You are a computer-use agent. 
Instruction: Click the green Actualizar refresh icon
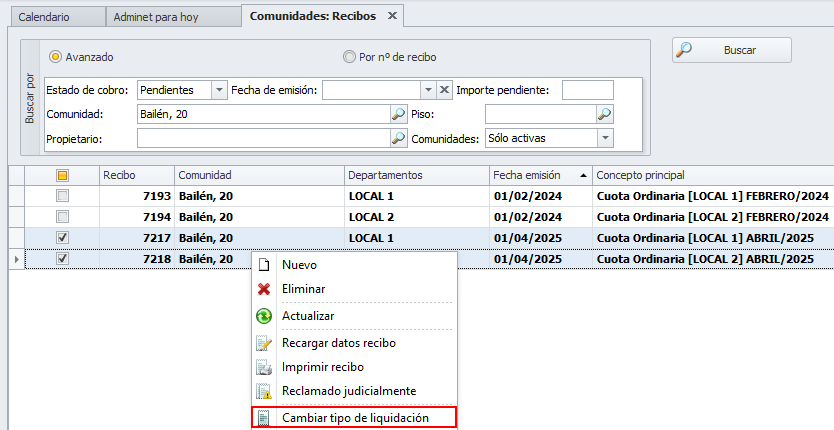(264, 316)
